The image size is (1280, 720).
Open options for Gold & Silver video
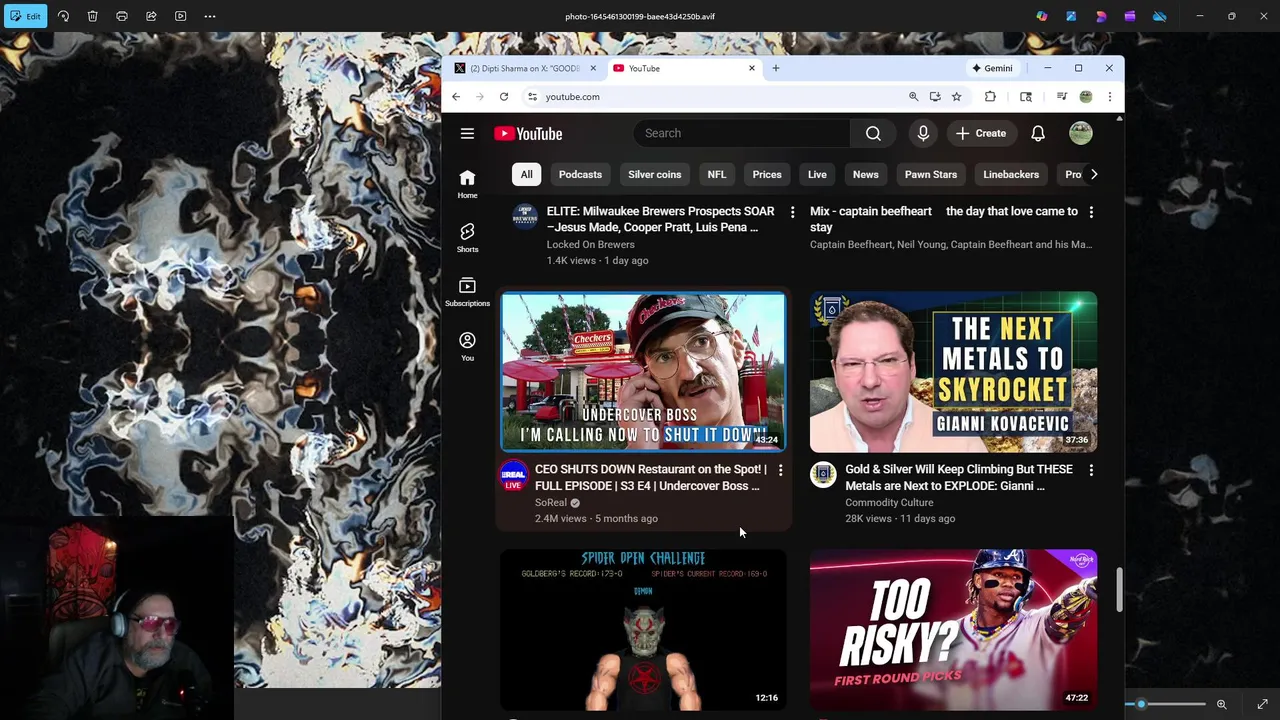(1091, 470)
